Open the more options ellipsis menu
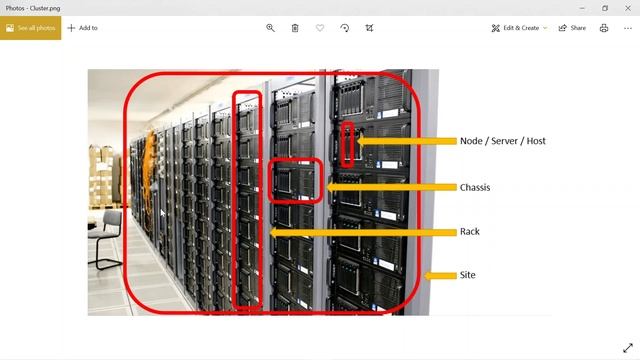 pyautogui.click(x=628, y=28)
